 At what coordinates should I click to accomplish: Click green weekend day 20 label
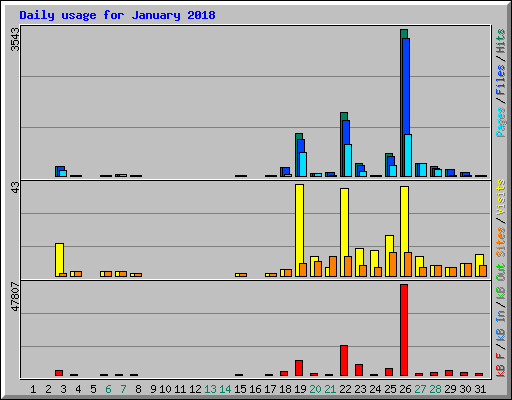coord(315,389)
